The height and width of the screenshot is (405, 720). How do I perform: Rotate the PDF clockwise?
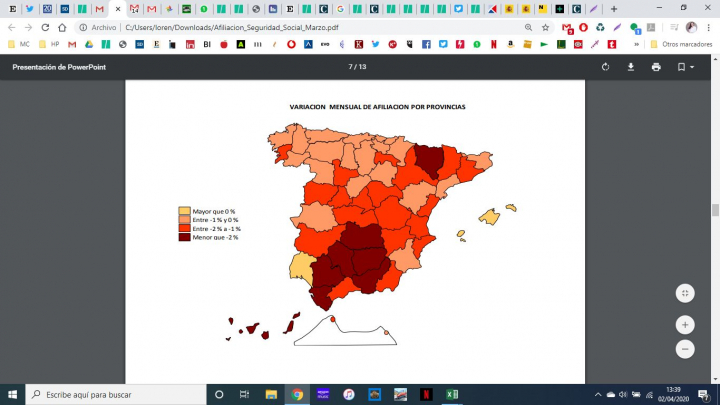606,67
